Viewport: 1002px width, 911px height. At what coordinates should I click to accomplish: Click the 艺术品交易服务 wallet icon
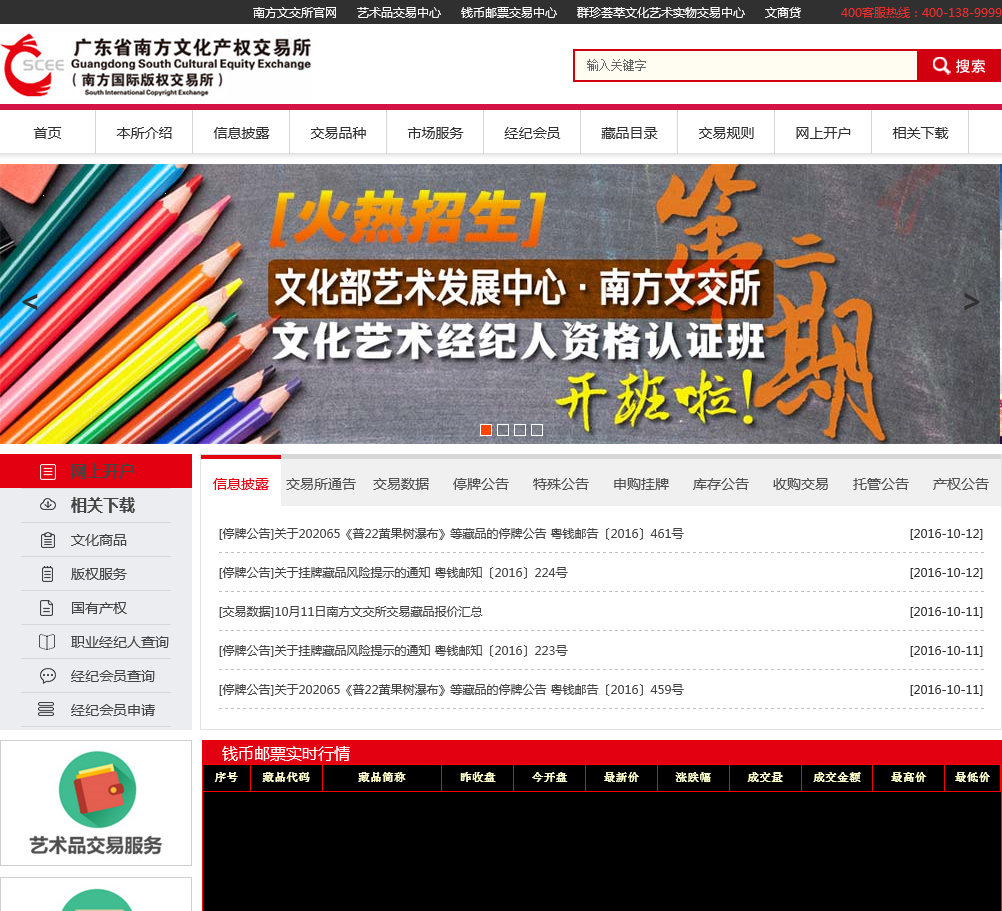pos(97,790)
